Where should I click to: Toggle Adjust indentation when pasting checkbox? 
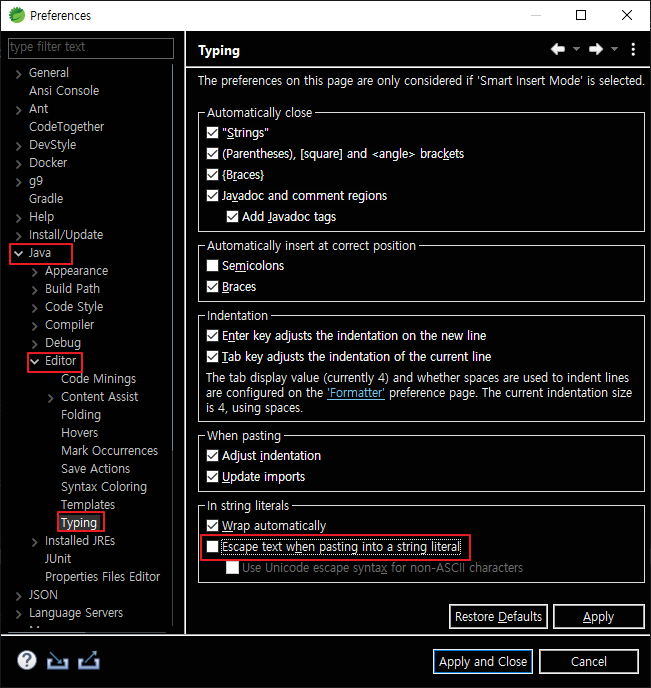(212, 455)
